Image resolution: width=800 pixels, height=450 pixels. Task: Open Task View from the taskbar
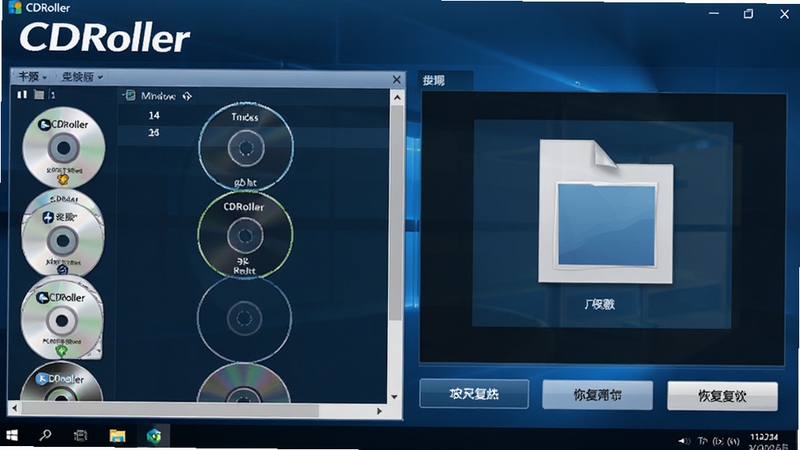[x=80, y=435]
